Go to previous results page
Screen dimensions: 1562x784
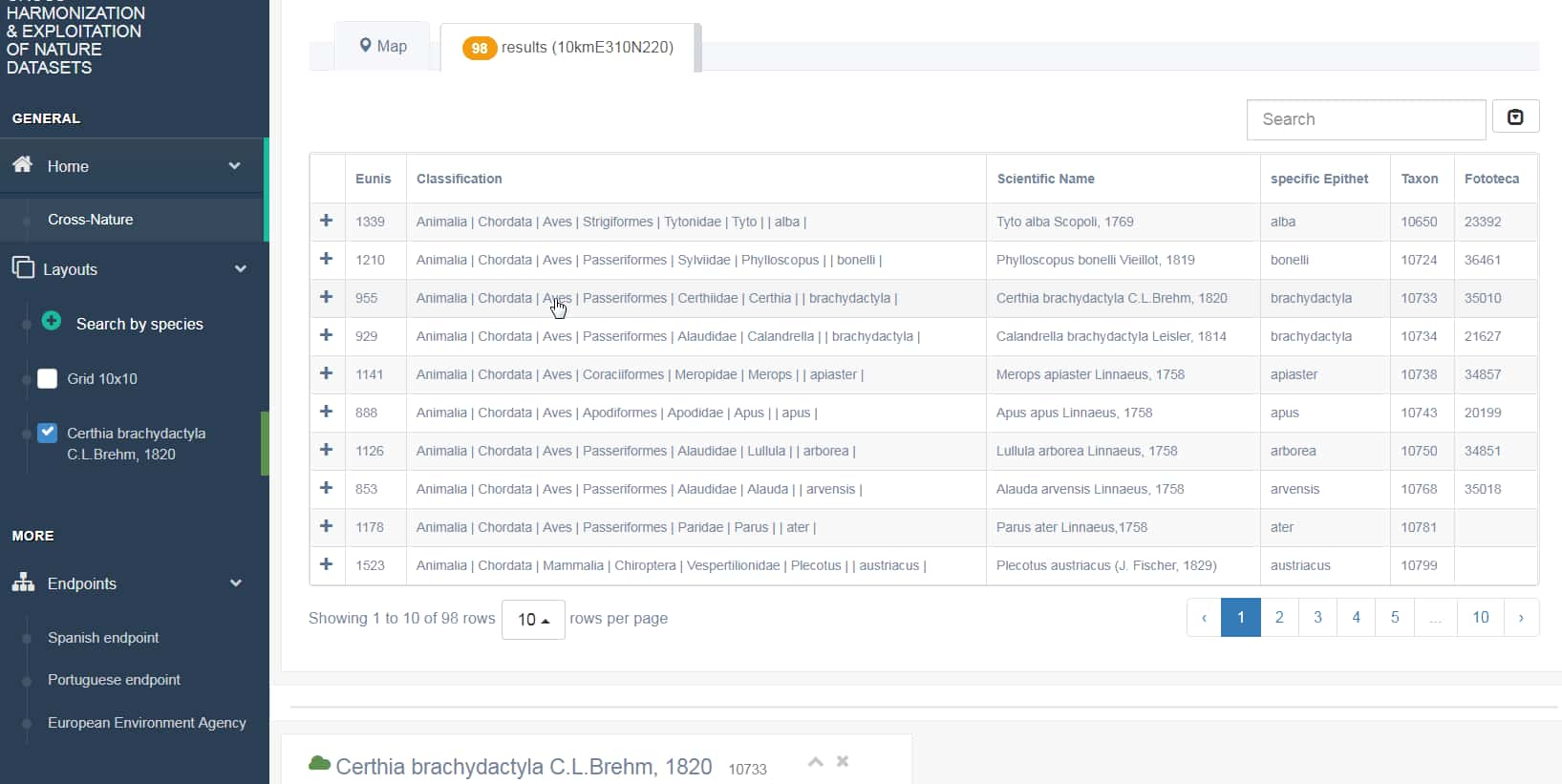click(x=1204, y=617)
